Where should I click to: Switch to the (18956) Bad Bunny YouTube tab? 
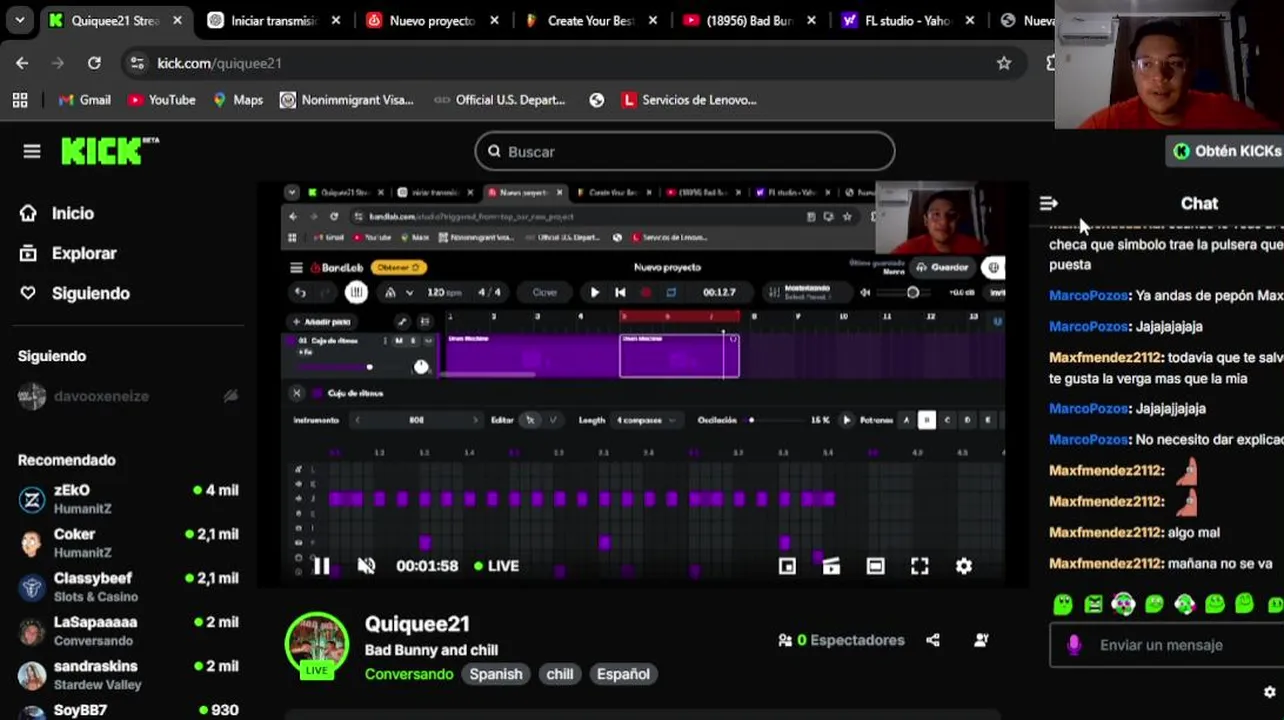point(750,20)
